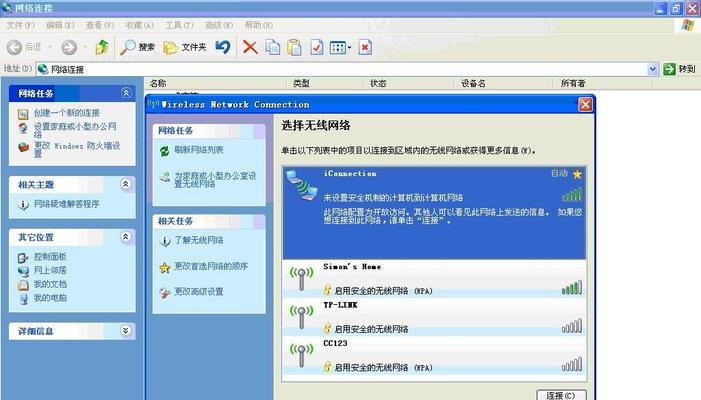This screenshot has height=400, width=701.
Task: Collapse the 其它位置 panel chevron
Action: [126, 237]
